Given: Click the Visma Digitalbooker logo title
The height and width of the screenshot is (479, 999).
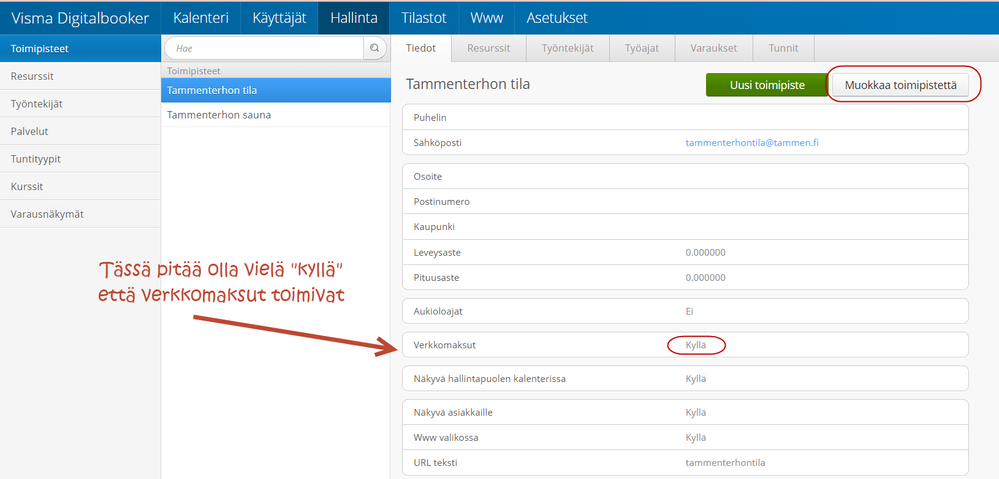Looking at the screenshot, I should (x=80, y=18).
